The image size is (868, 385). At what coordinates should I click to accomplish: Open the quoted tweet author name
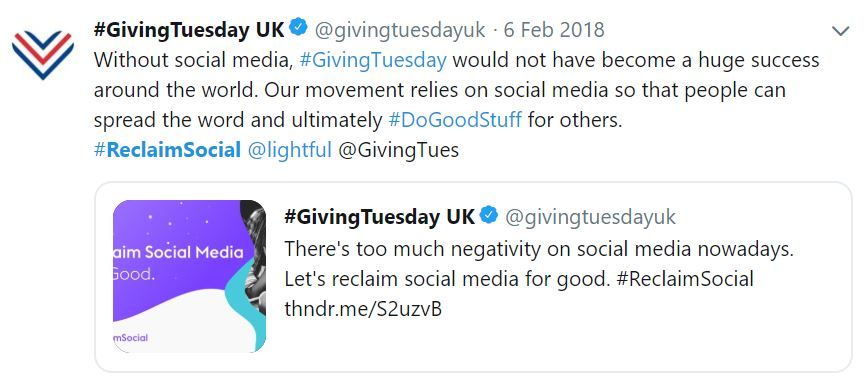tap(379, 217)
